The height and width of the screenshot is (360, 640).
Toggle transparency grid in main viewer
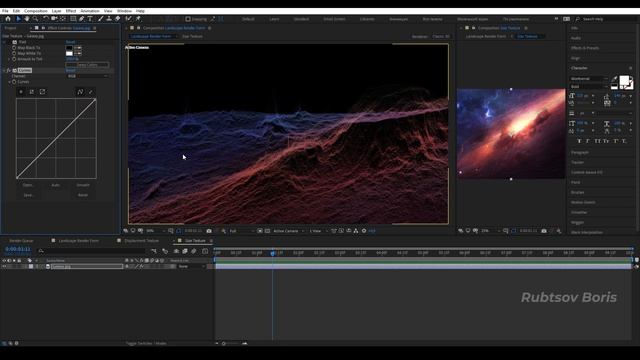pos(267,231)
